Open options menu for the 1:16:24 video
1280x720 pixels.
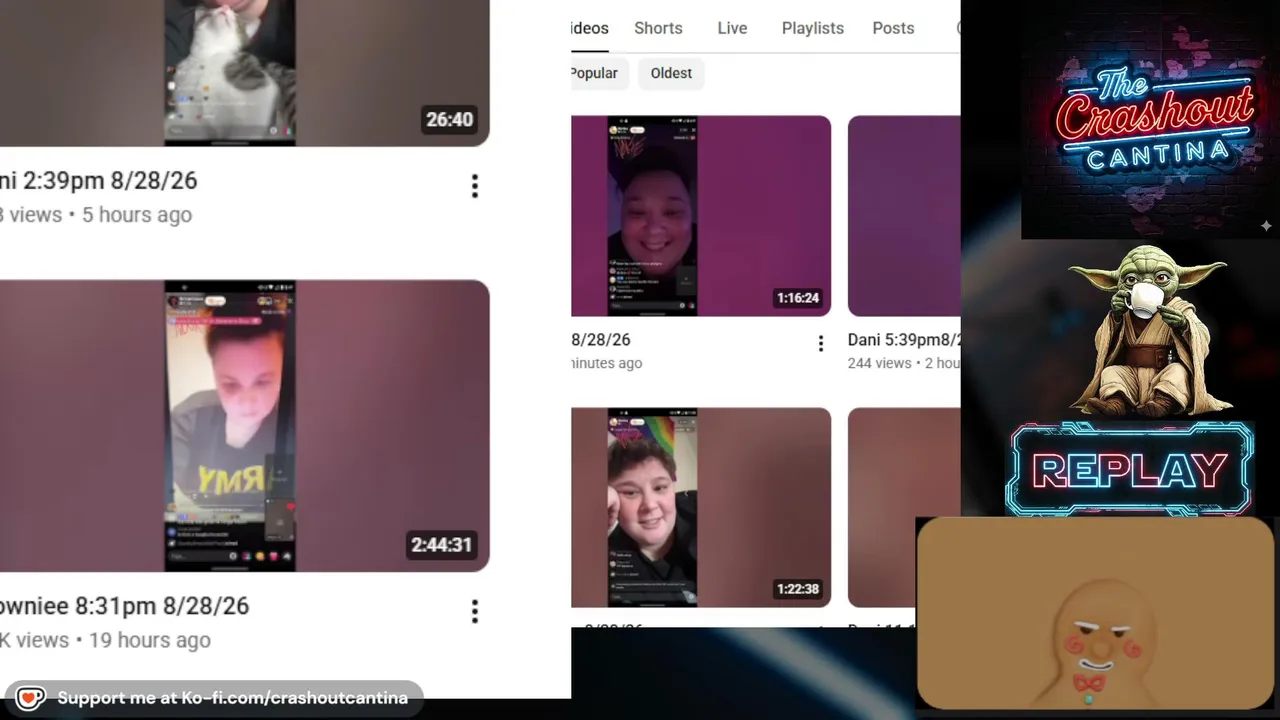point(820,343)
